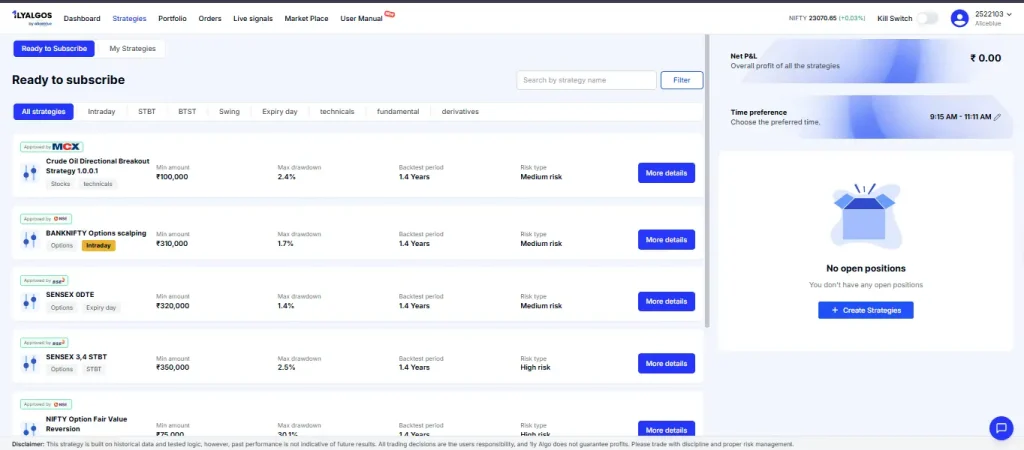Select the STBT category tab
This screenshot has width=1024, height=450.
[x=147, y=112]
